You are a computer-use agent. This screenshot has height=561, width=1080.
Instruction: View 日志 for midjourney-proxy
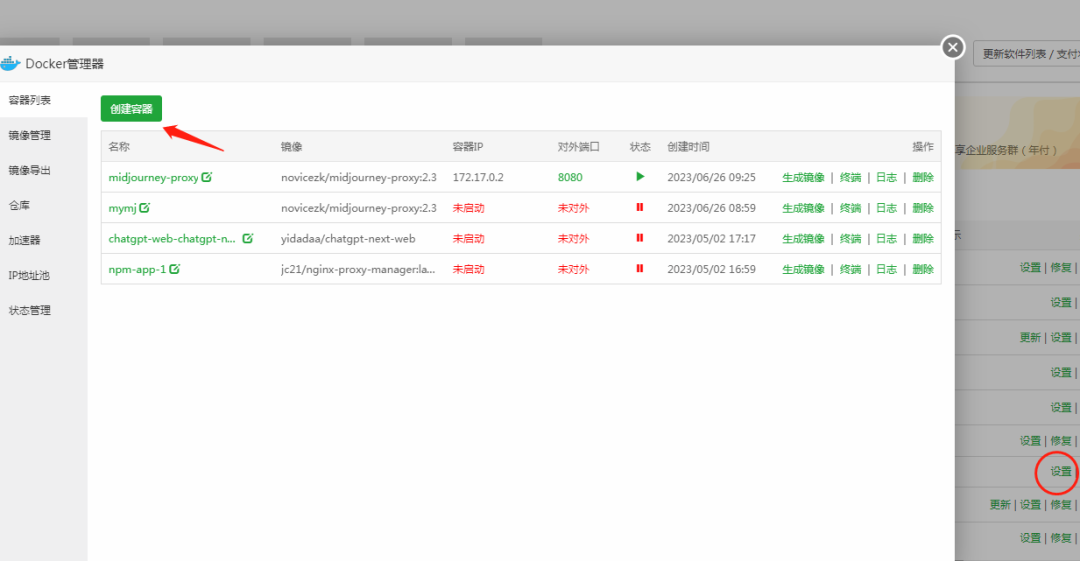(x=886, y=177)
